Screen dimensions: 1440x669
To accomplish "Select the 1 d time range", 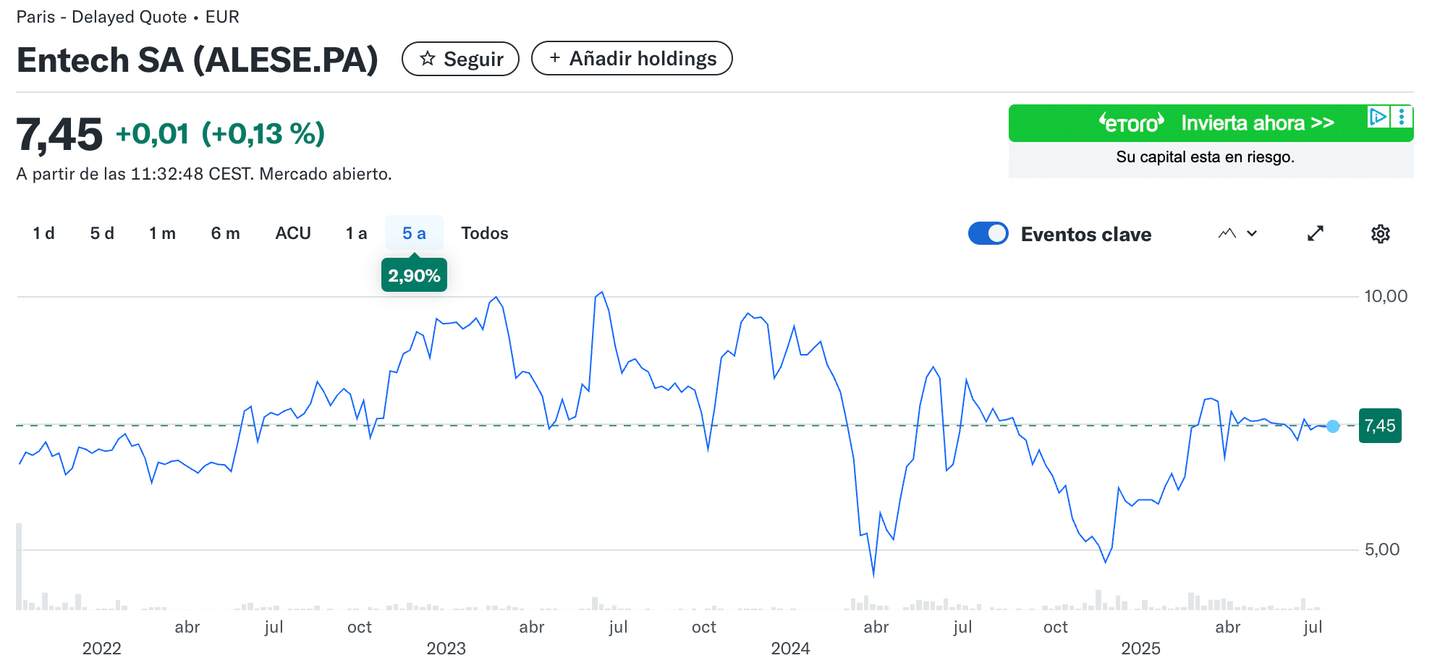I will [43, 233].
